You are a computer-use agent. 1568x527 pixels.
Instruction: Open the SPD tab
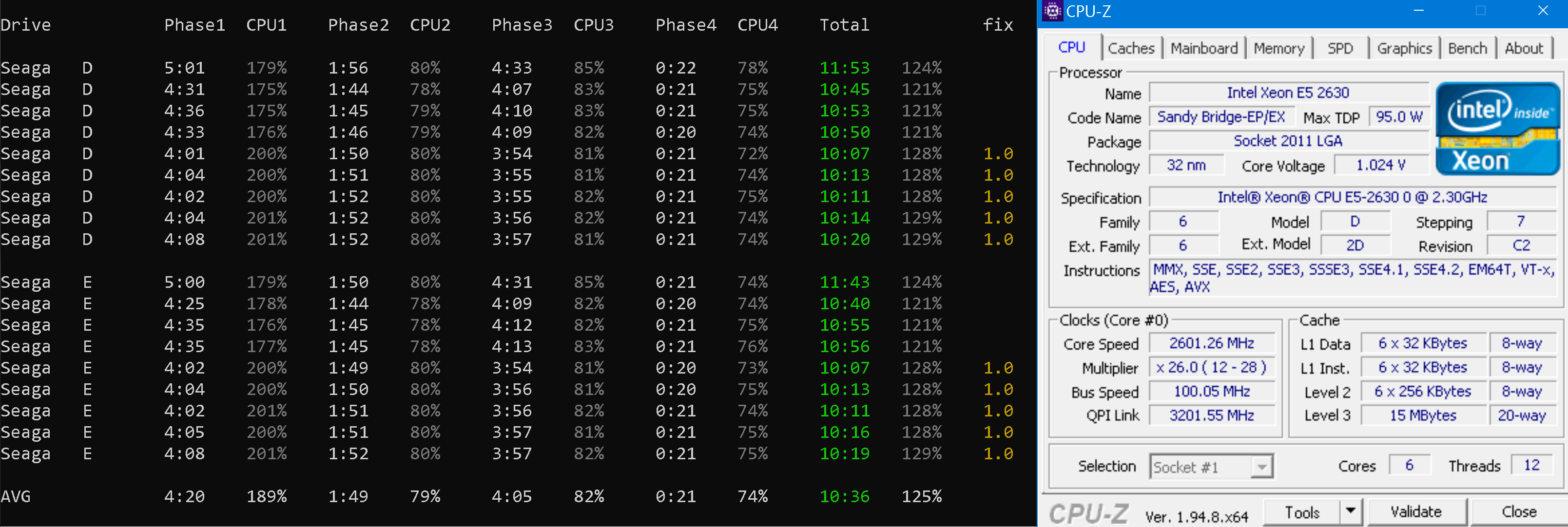click(1340, 48)
